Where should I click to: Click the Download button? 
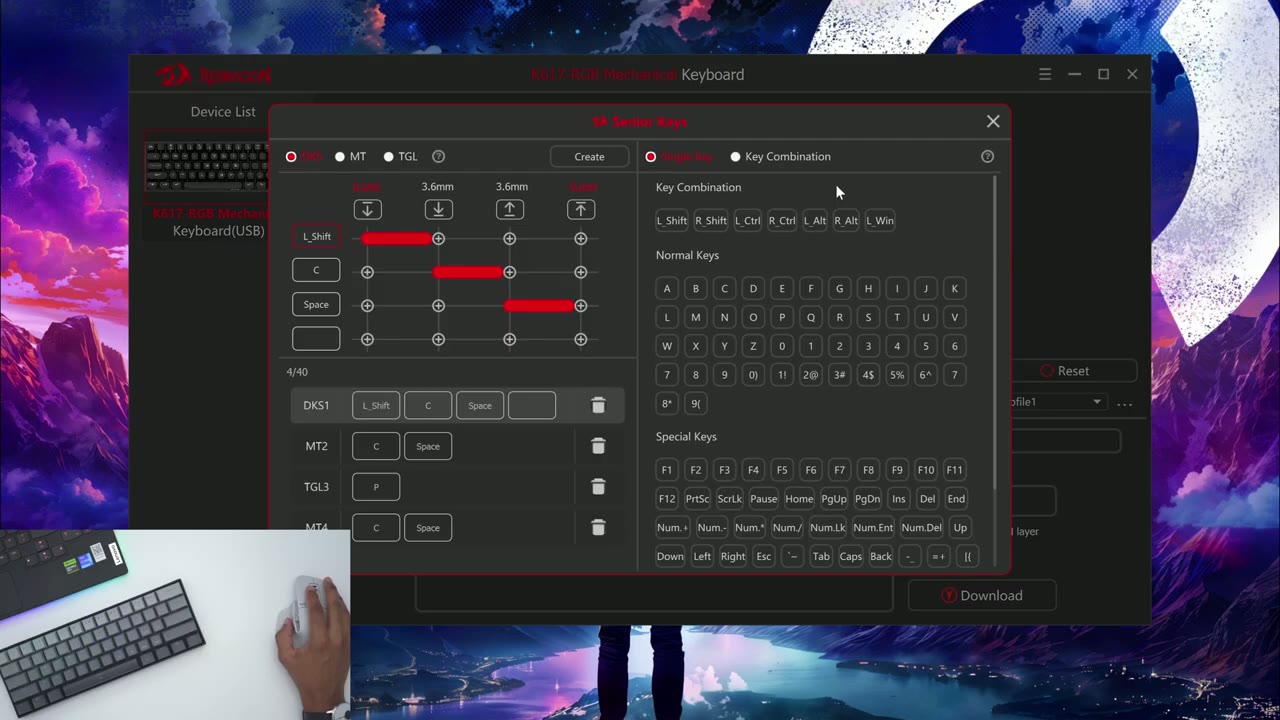pos(982,595)
